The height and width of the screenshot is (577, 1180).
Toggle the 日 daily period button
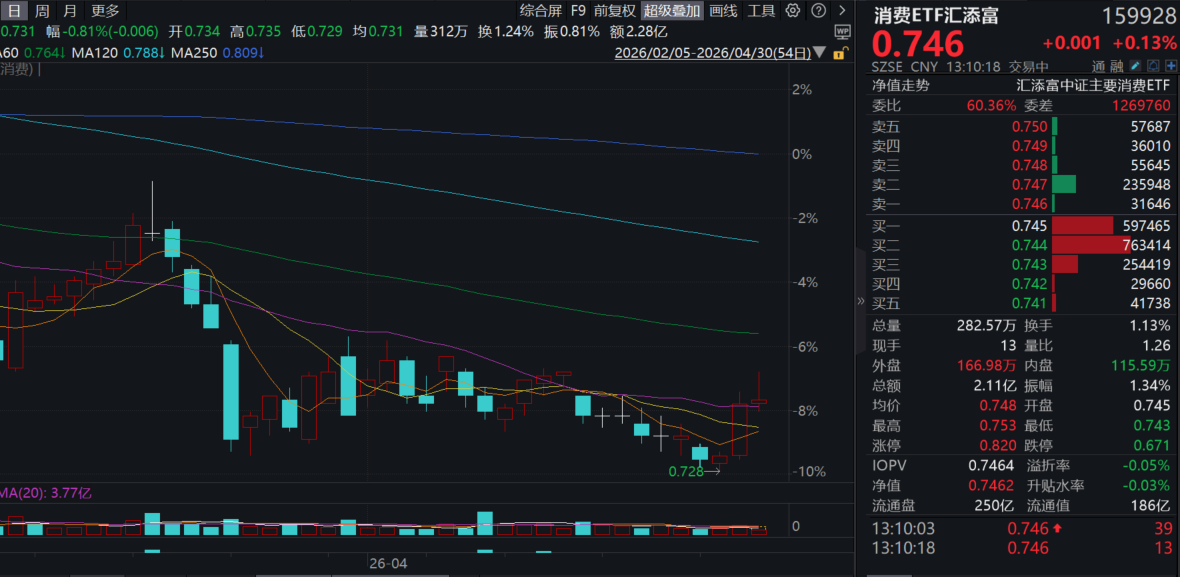14,11
